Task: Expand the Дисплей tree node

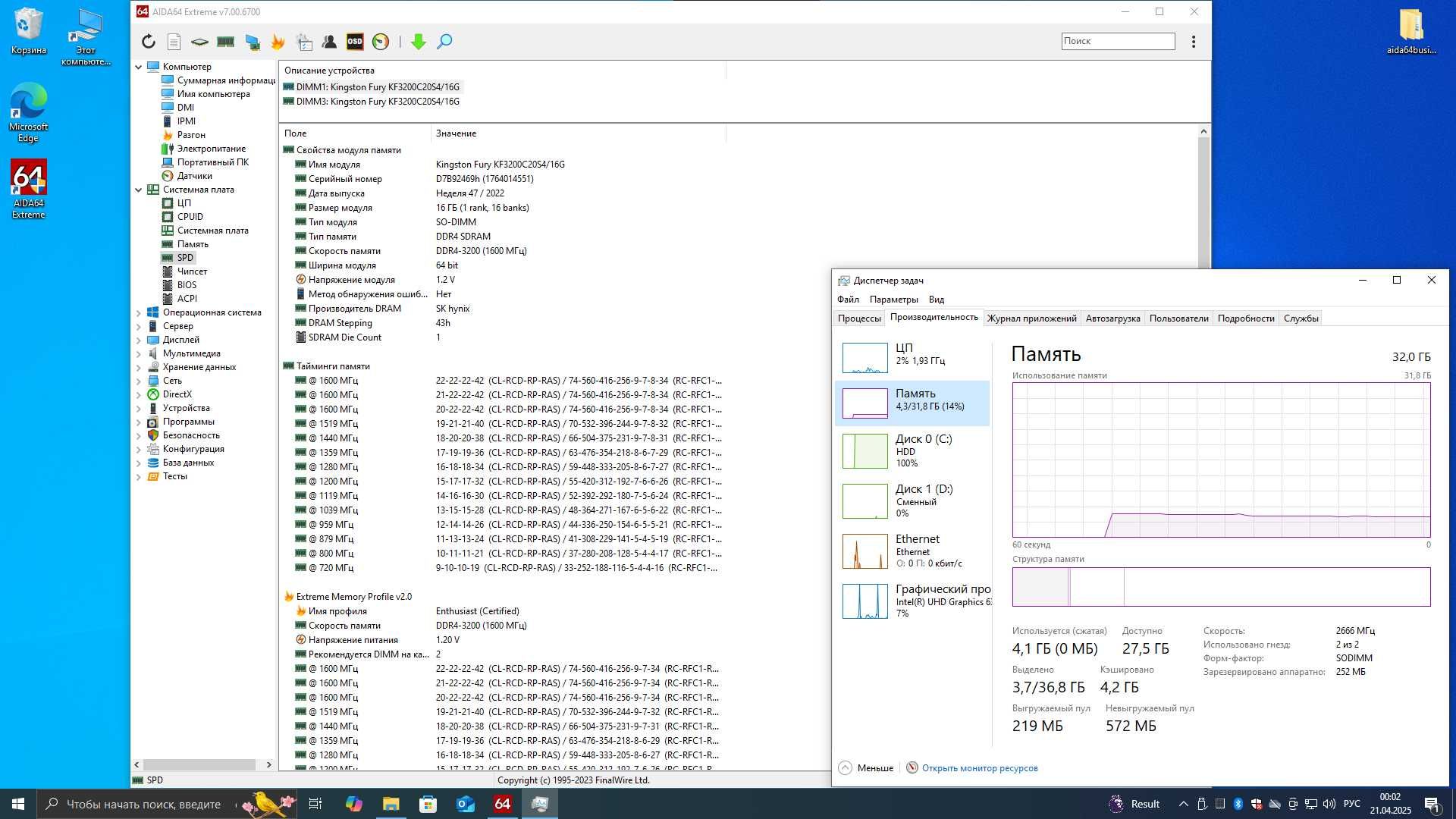Action: point(139,340)
